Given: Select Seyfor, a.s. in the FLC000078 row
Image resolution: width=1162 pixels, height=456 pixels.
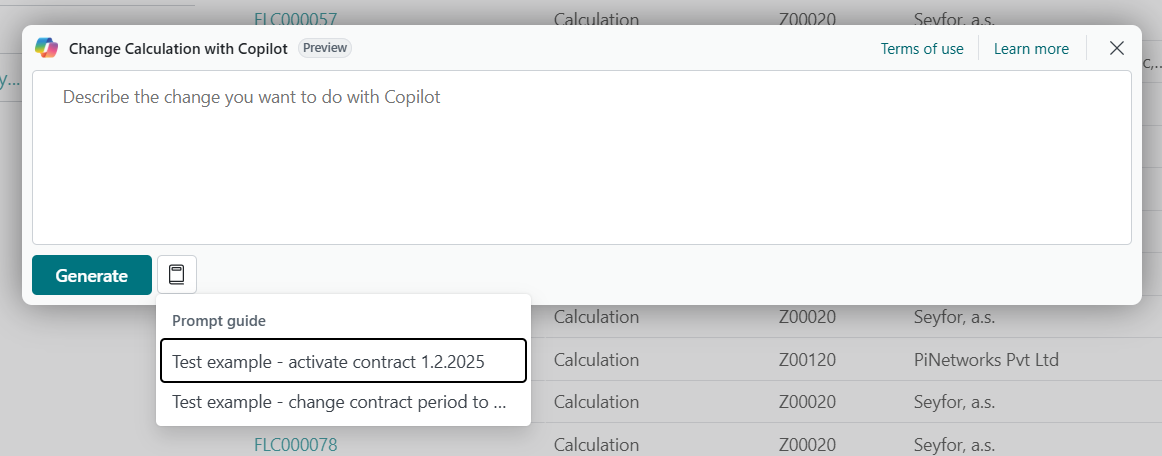Looking at the screenshot, I should click(956, 444).
